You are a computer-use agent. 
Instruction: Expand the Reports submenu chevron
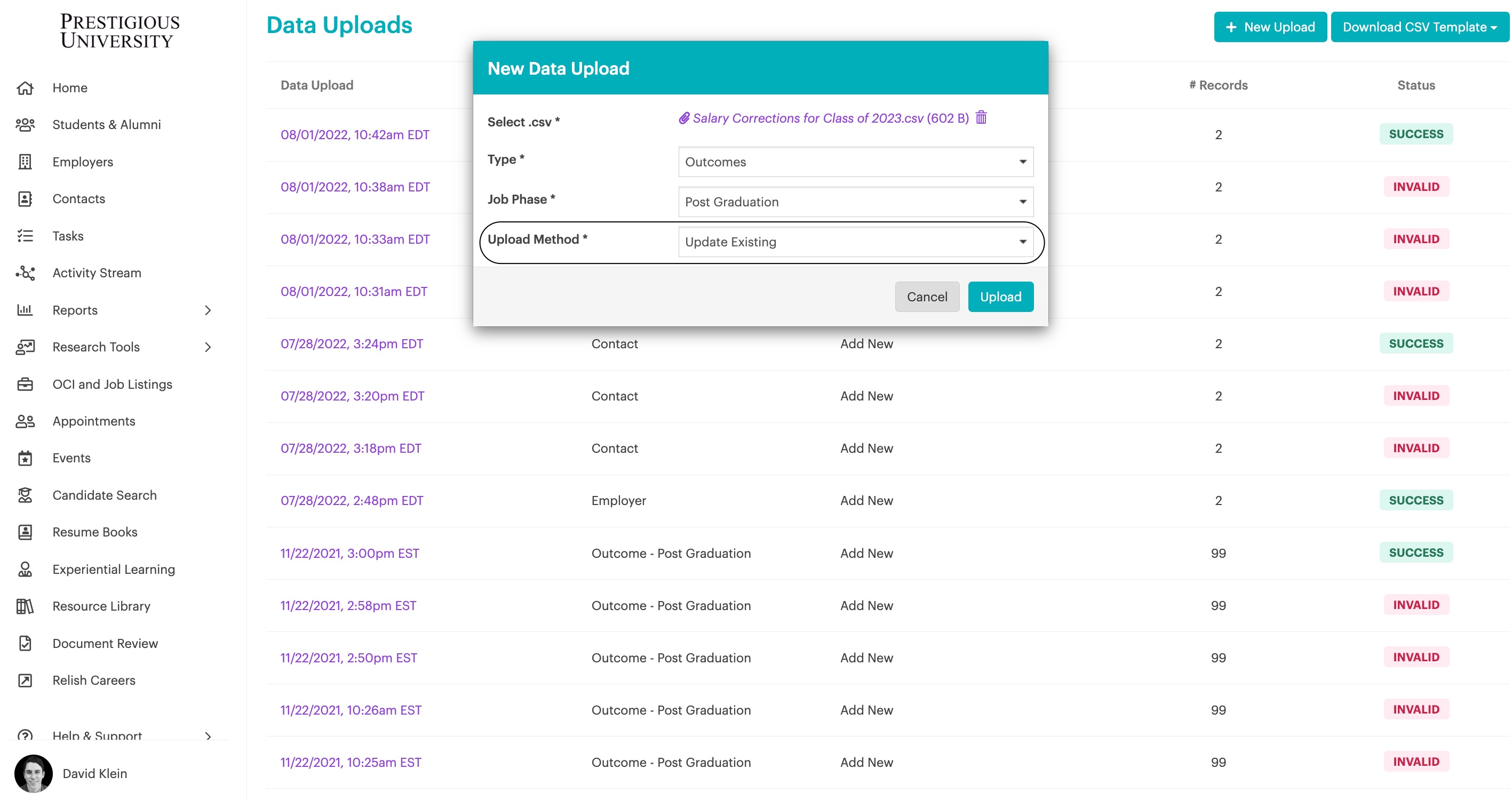tap(208, 310)
